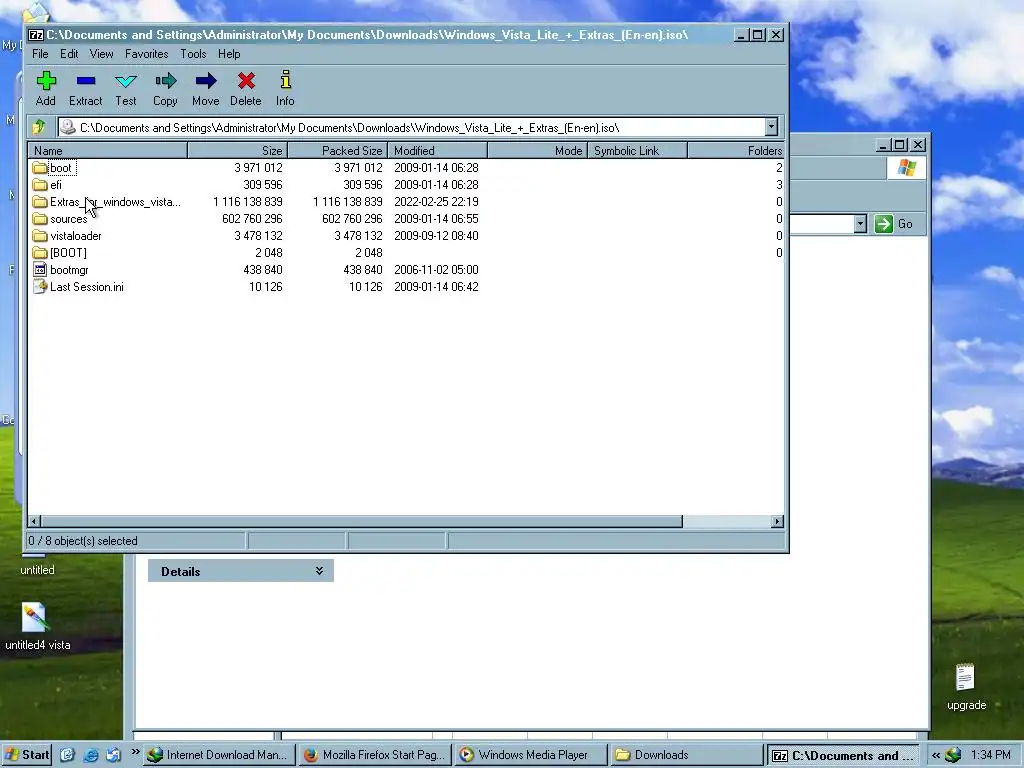Click the Start button
Image resolution: width=1024 pixels, height=768 pixels.
[x=27, y=755]
